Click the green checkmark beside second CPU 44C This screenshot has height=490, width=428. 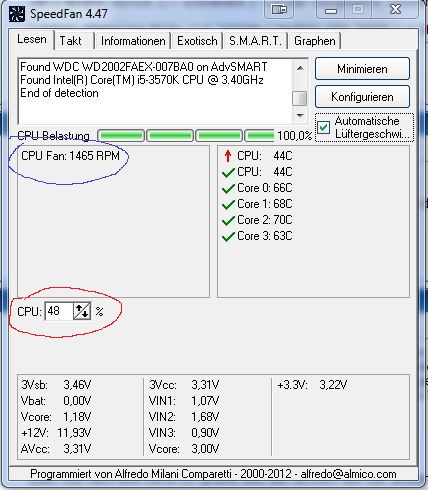(228, 172)
